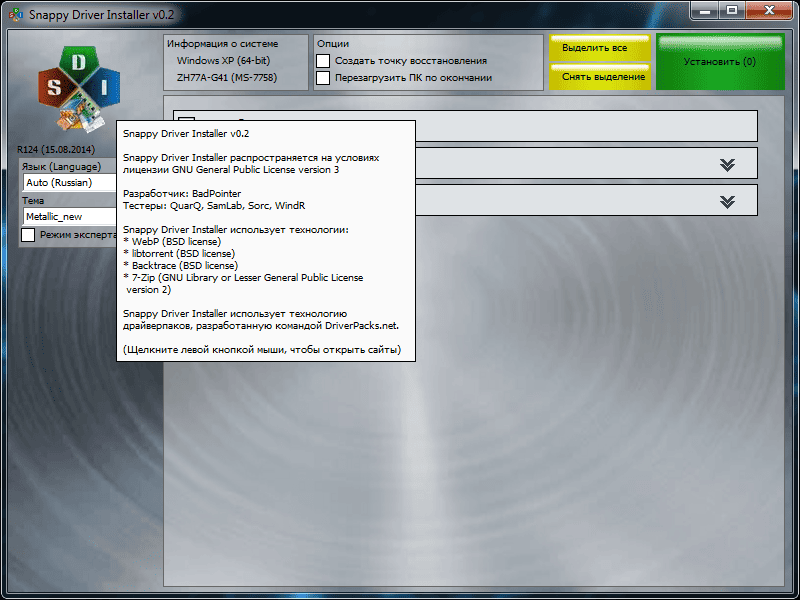Screen dimensions: 800x600
Task: Open the Тема dropdown showing Metallic_new
Action: tap(69, 216)
